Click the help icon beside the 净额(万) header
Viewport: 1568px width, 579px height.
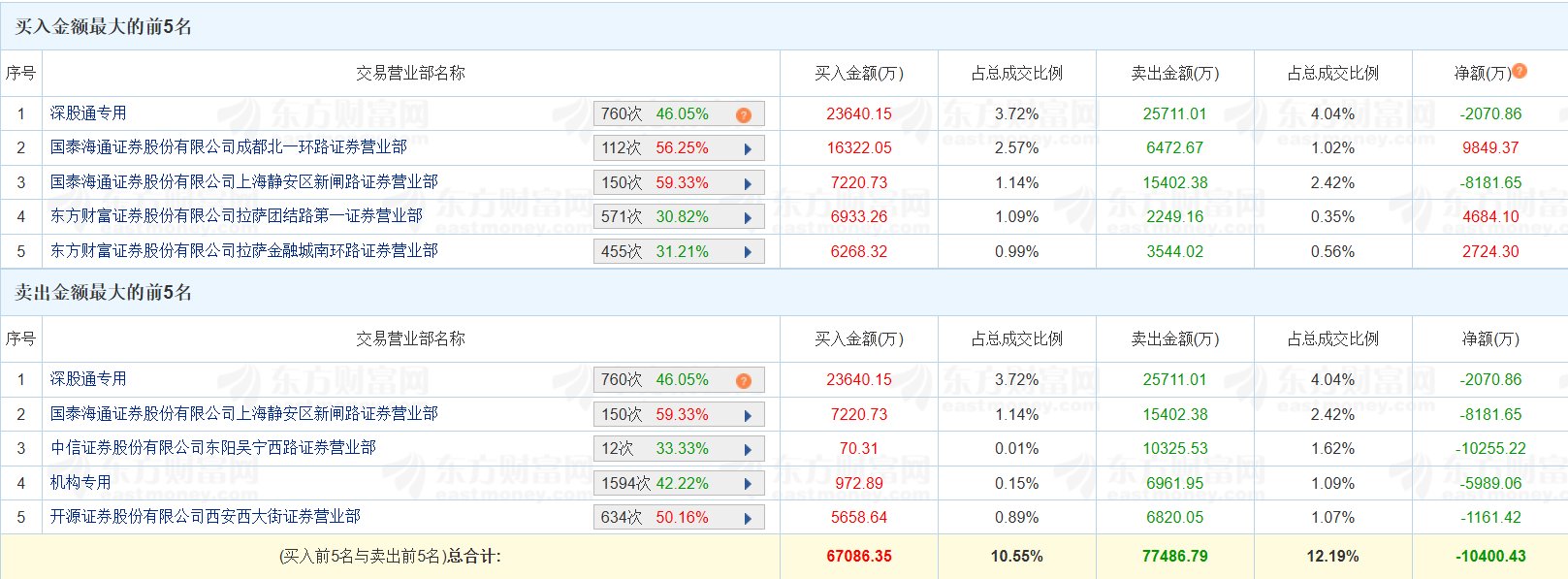point(1520,71)
